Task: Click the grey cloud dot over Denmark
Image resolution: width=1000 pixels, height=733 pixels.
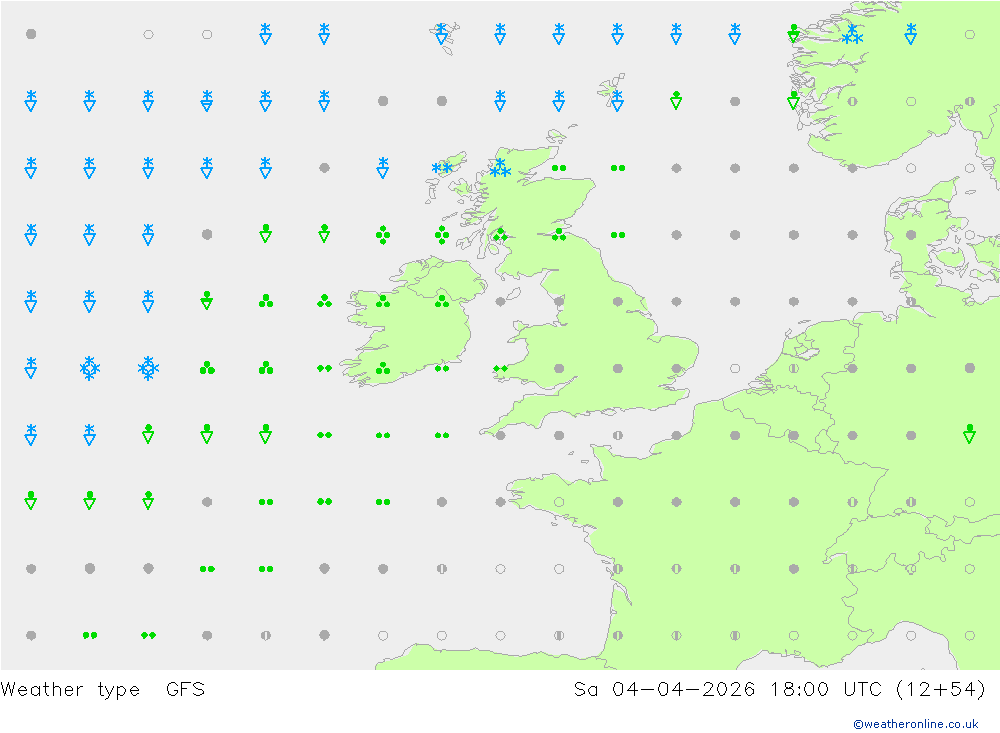Action: click(x=911, y=235)
